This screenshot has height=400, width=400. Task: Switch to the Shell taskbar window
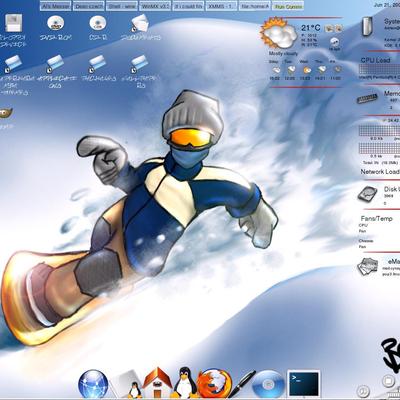pyautogui.click(x=122, y=6)
